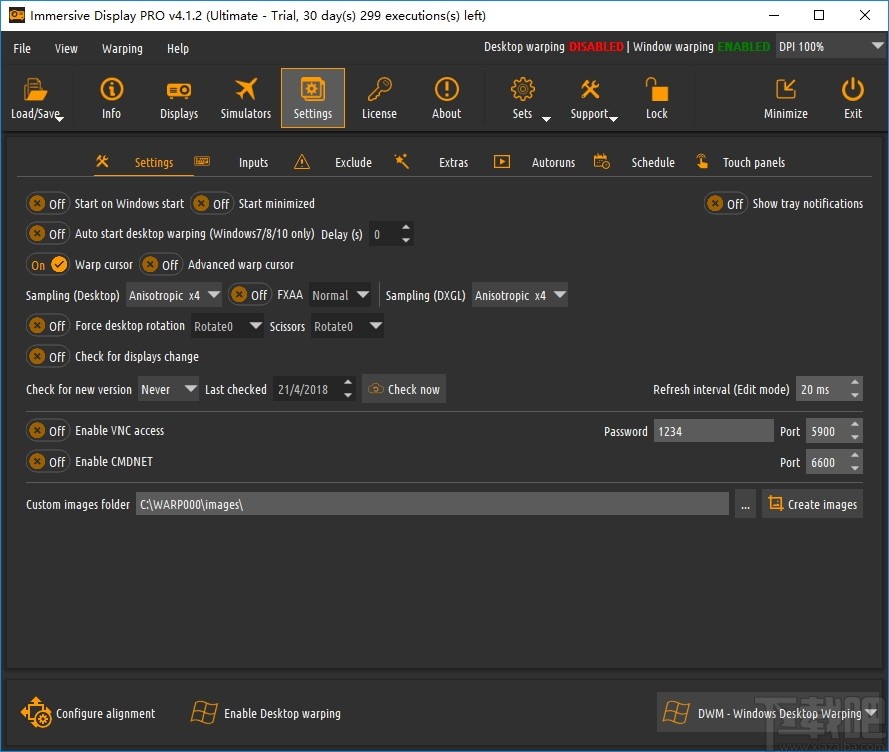The width and height of the screenshot is (889, 752).
Task: Click the Custom images folder path field
Action: point(432,504)
